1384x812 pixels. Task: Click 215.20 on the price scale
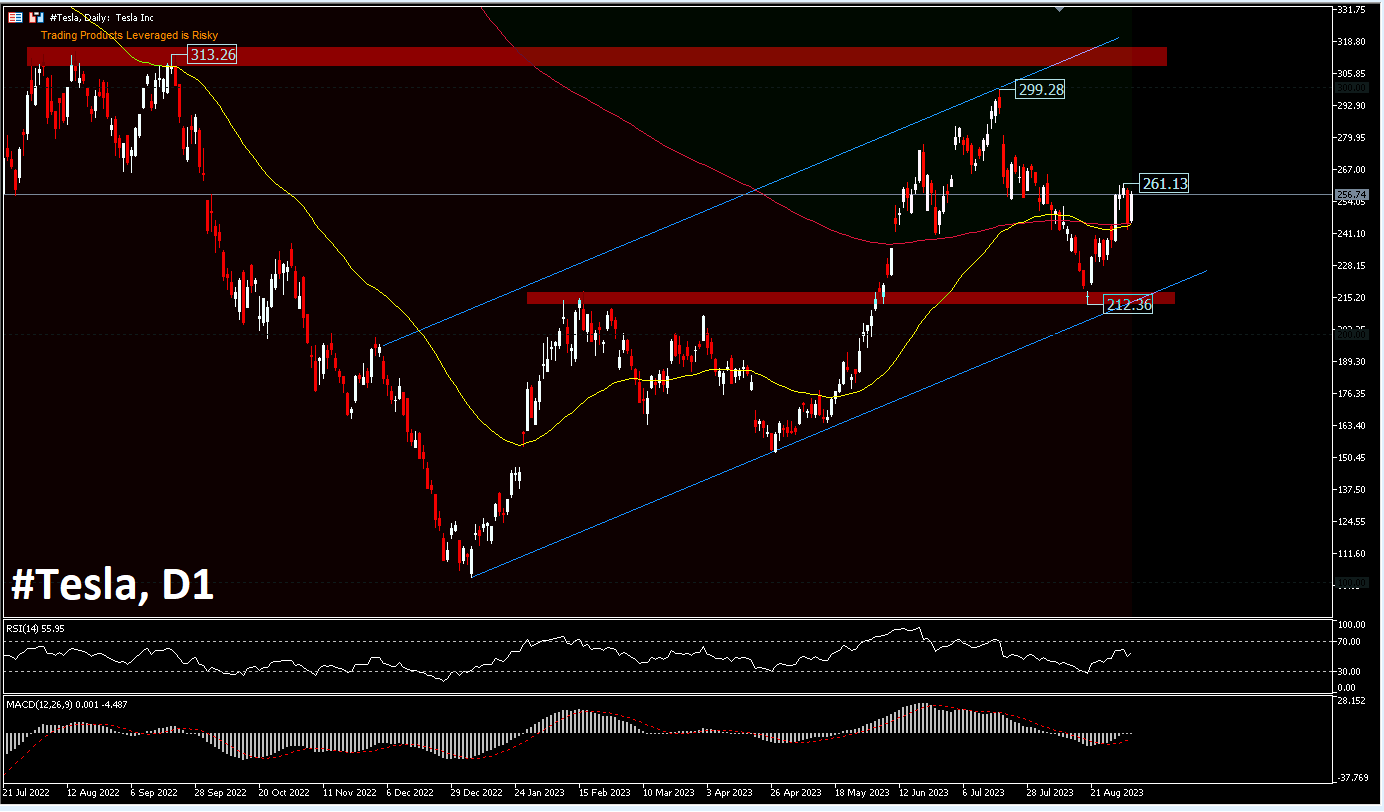coord(1353,298)
